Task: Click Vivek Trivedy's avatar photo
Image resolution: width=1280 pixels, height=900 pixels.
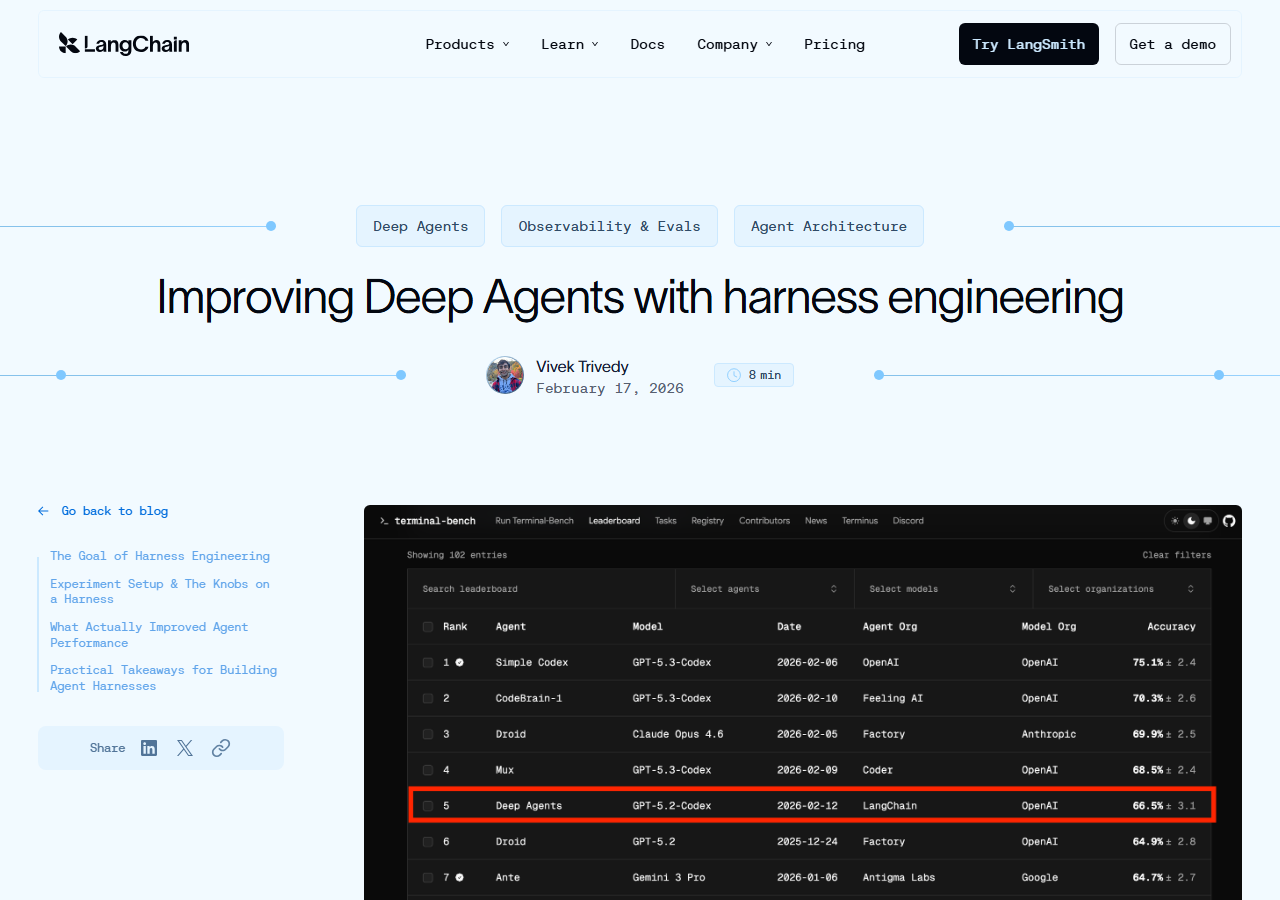Action: [x=505, y=375]
